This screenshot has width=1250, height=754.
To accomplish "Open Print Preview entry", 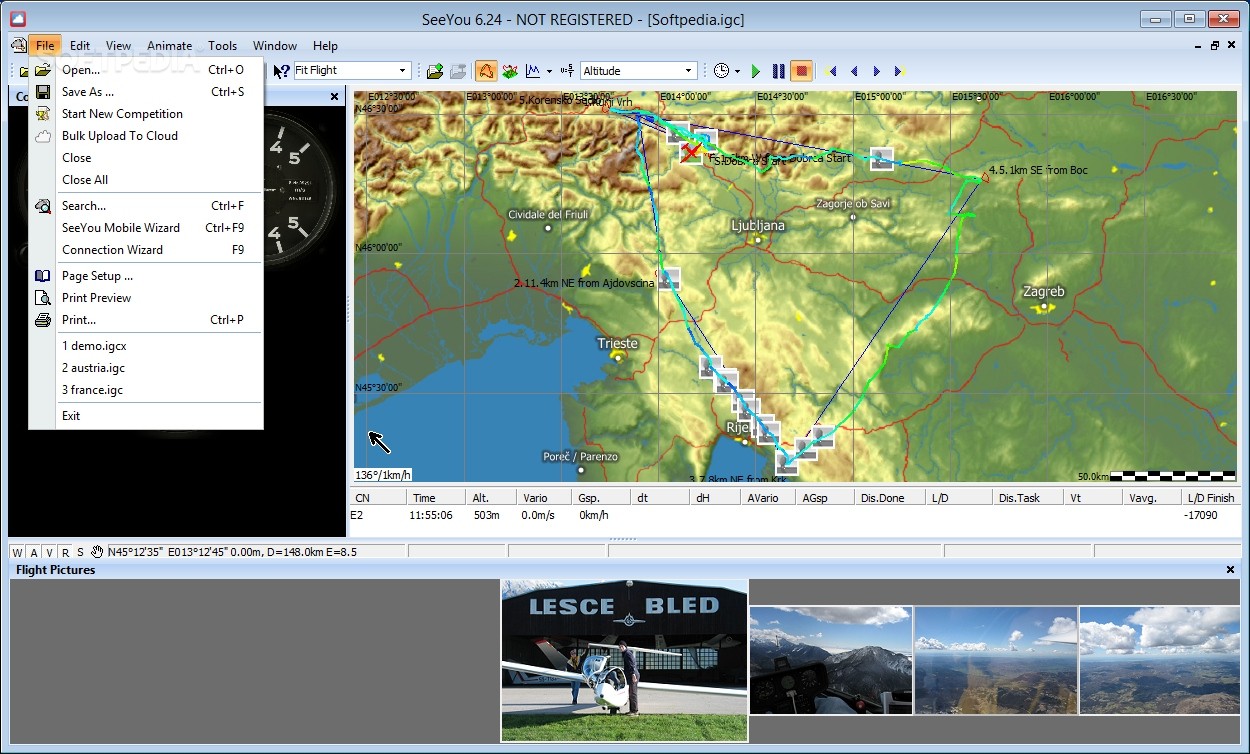I will pyautogui.click(x=146, y=298).
